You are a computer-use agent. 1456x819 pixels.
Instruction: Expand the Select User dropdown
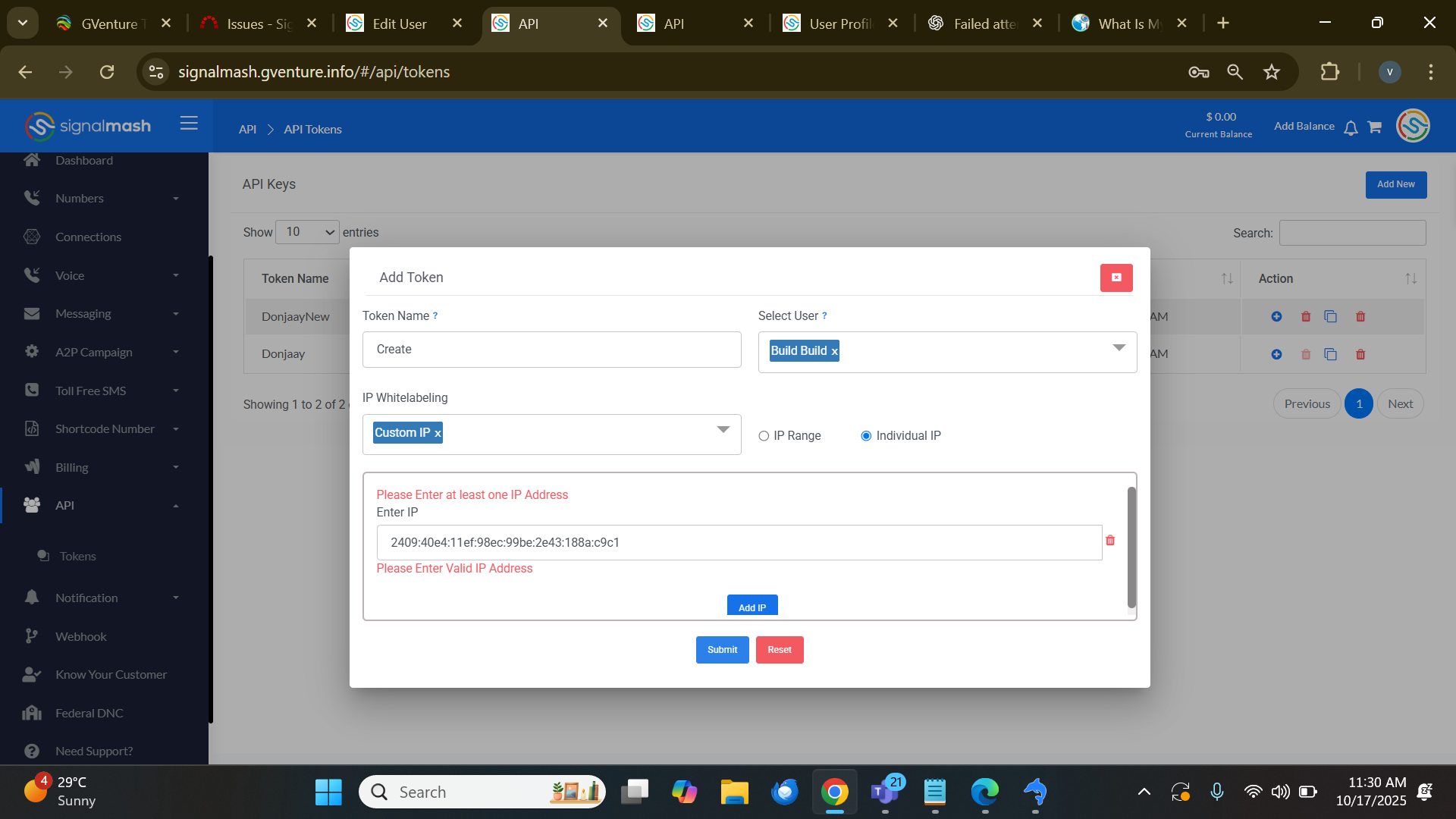(x=1119, y=348)
